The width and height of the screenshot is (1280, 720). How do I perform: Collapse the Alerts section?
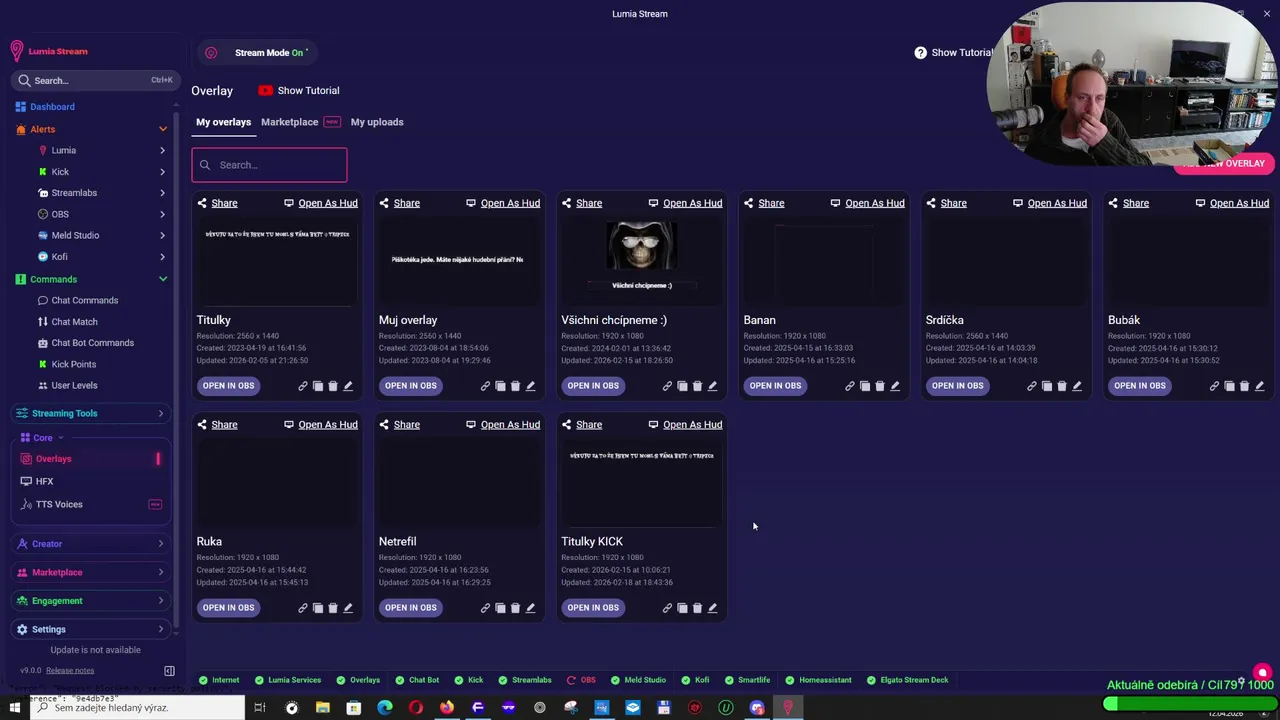point(163,129)
